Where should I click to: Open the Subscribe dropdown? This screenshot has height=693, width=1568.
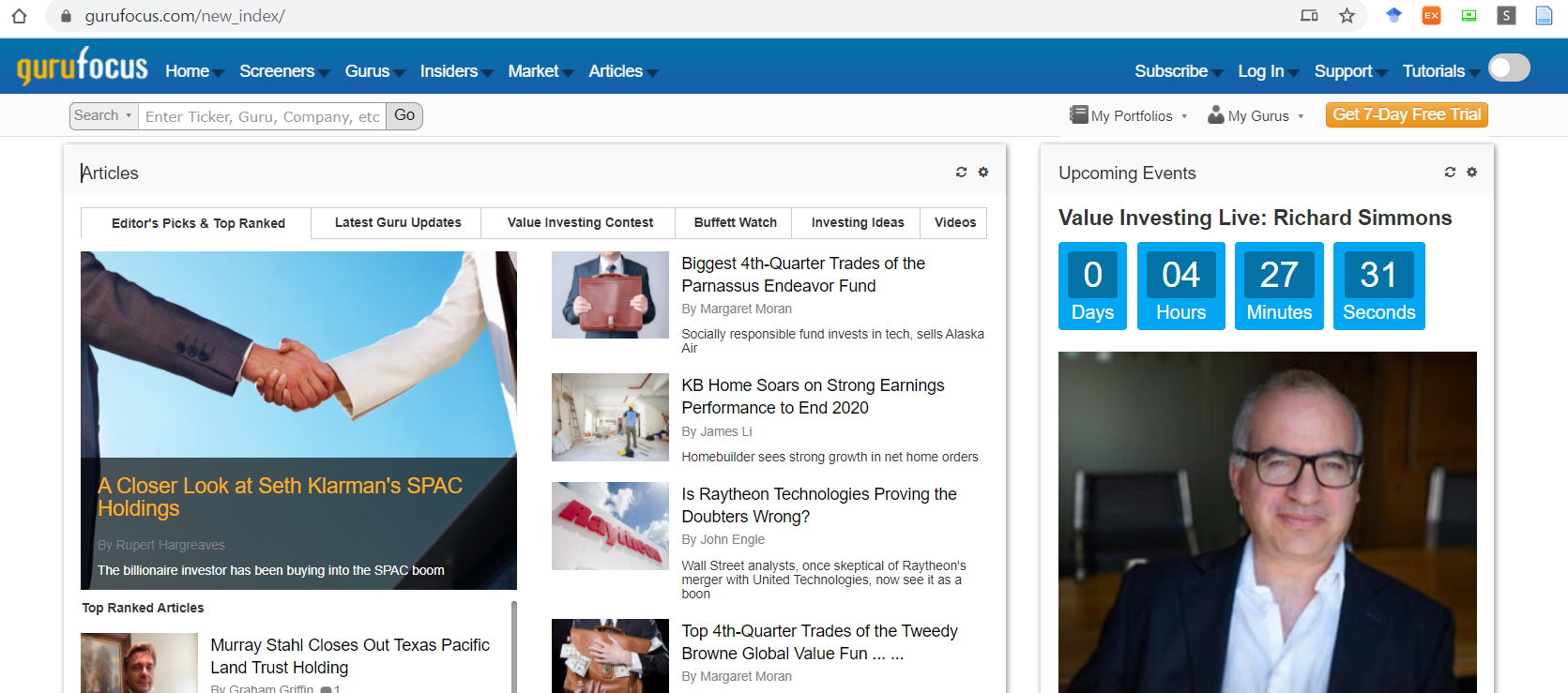(1179, 71)
